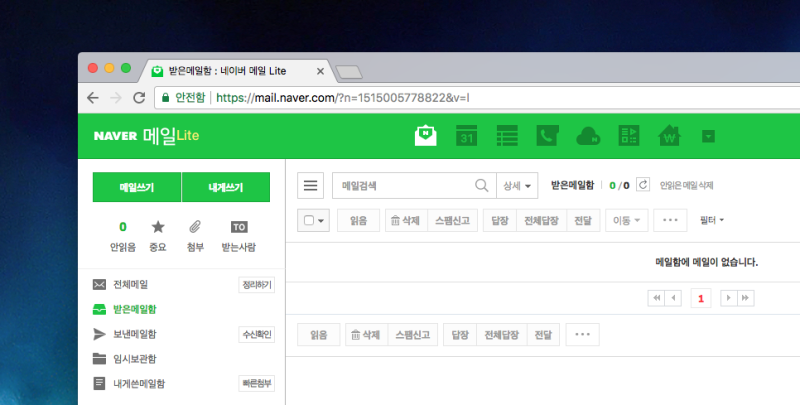Click bottom toolbar 삭제 trash button
The width and height of the screenshot is (800, 405).
pyautogui.click(x=366, y=335)
